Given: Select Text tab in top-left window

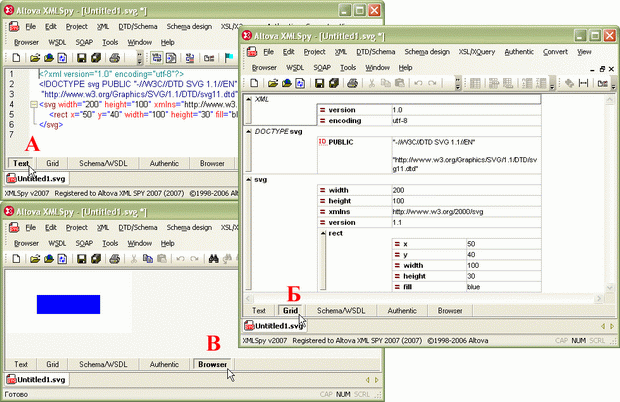Looking at the screenshot, I should 21,161.
